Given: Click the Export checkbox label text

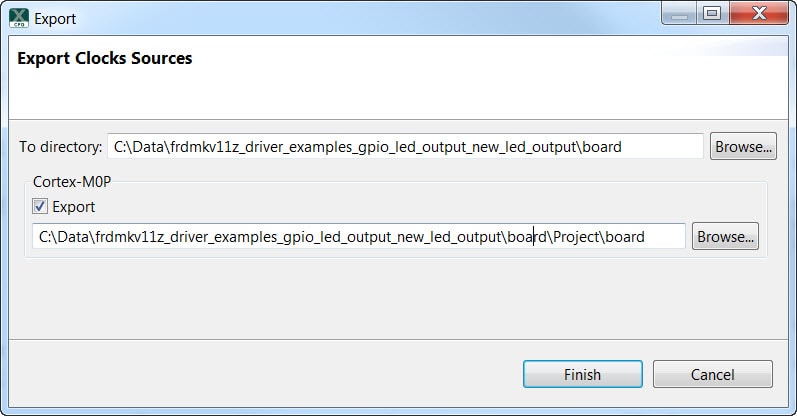Looking at the screenshot, I should pos(74,207).
